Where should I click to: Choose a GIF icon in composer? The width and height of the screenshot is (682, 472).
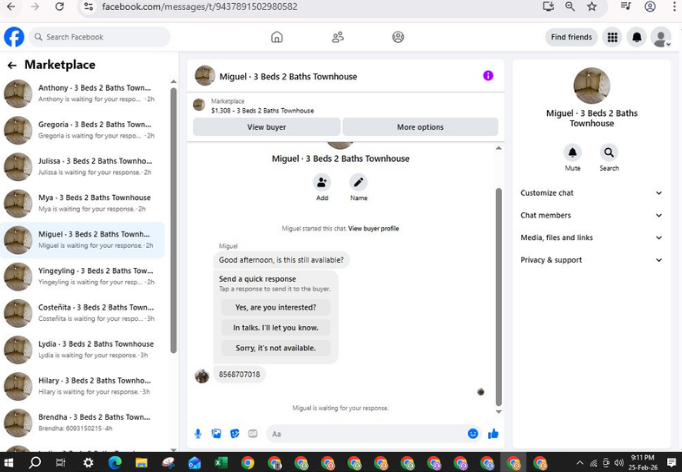[x=253, y=434]
